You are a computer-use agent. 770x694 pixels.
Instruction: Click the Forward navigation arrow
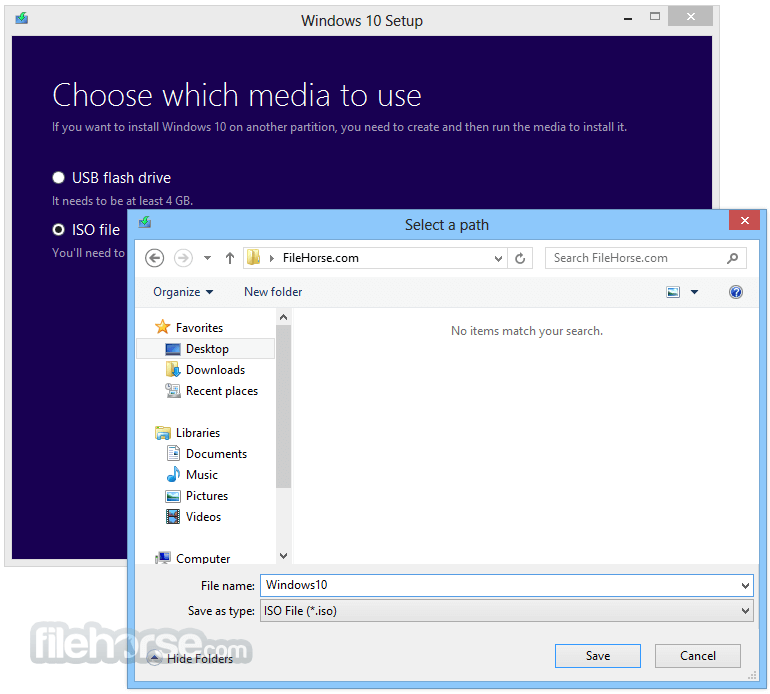183,258
